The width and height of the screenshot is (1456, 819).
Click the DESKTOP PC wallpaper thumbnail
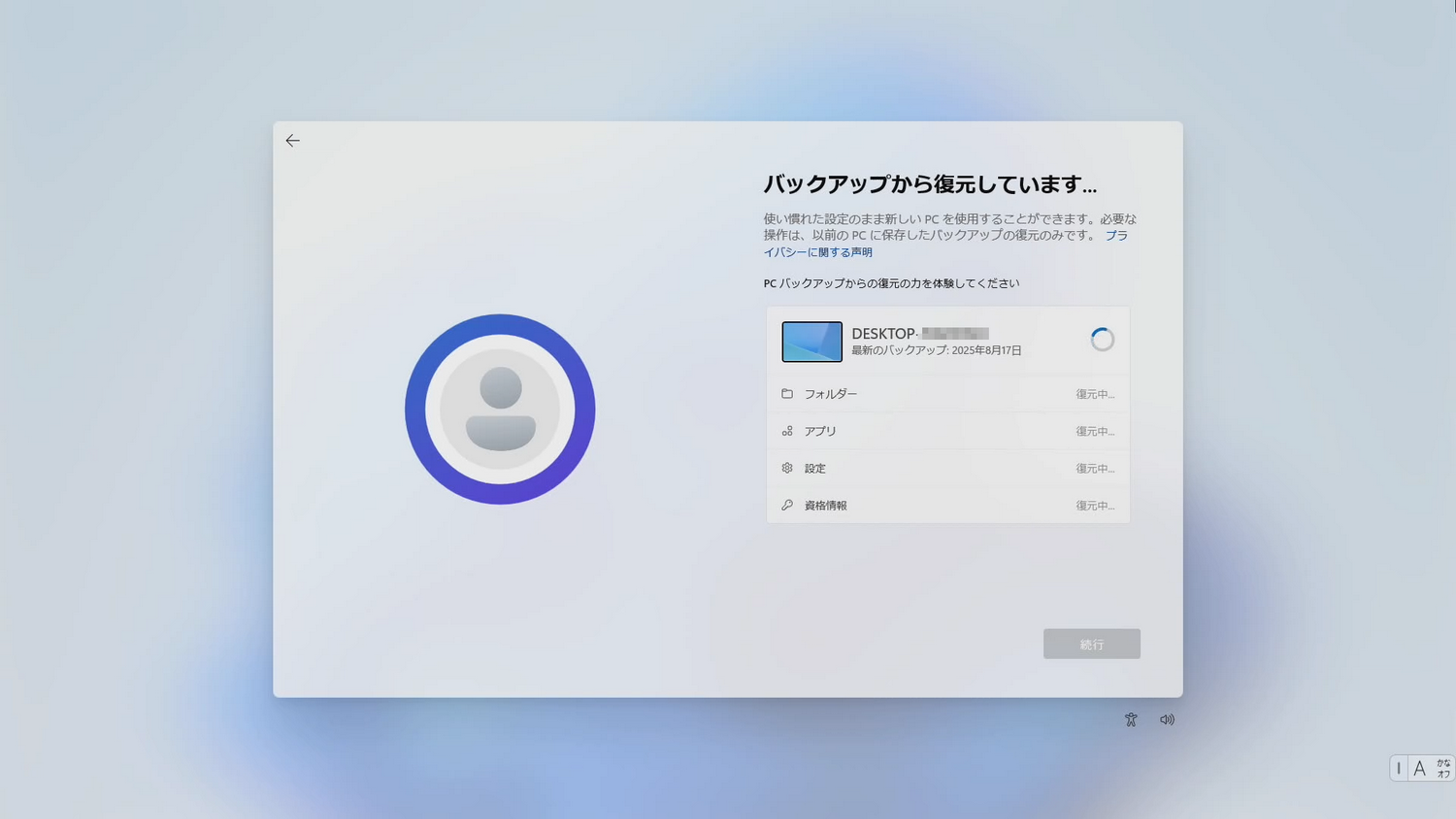tap(811, 342)
